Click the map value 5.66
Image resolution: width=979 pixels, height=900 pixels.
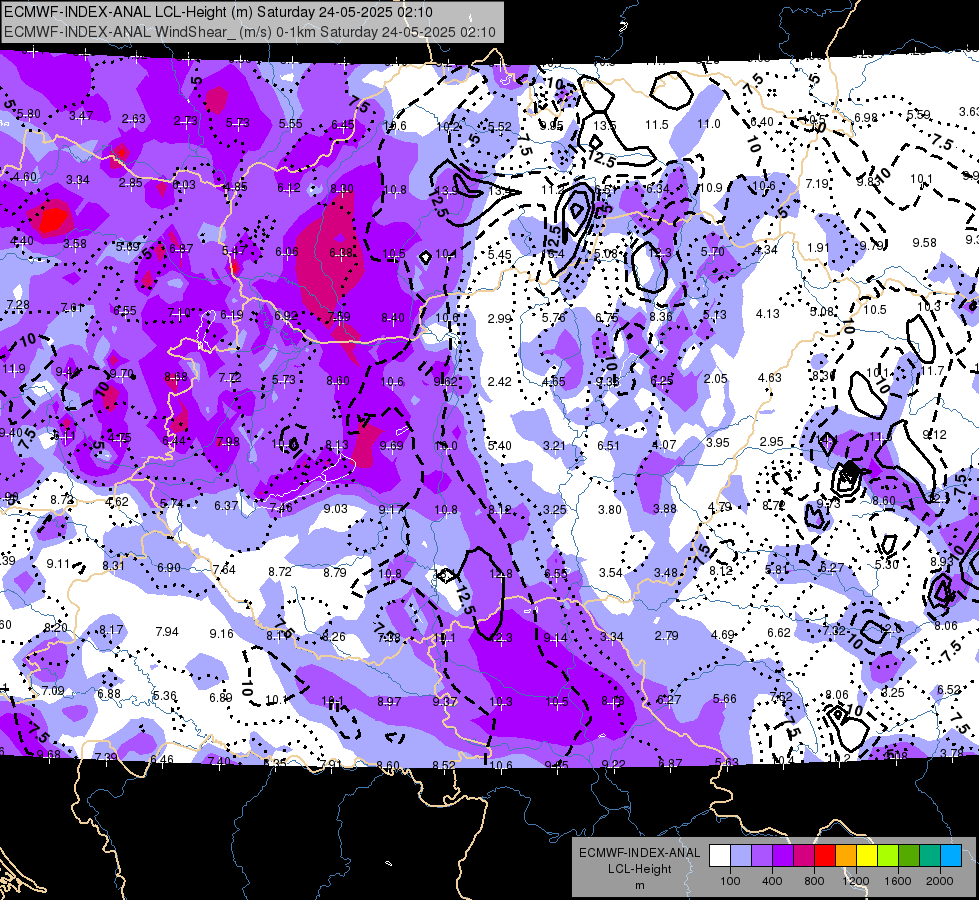[724, 698]
